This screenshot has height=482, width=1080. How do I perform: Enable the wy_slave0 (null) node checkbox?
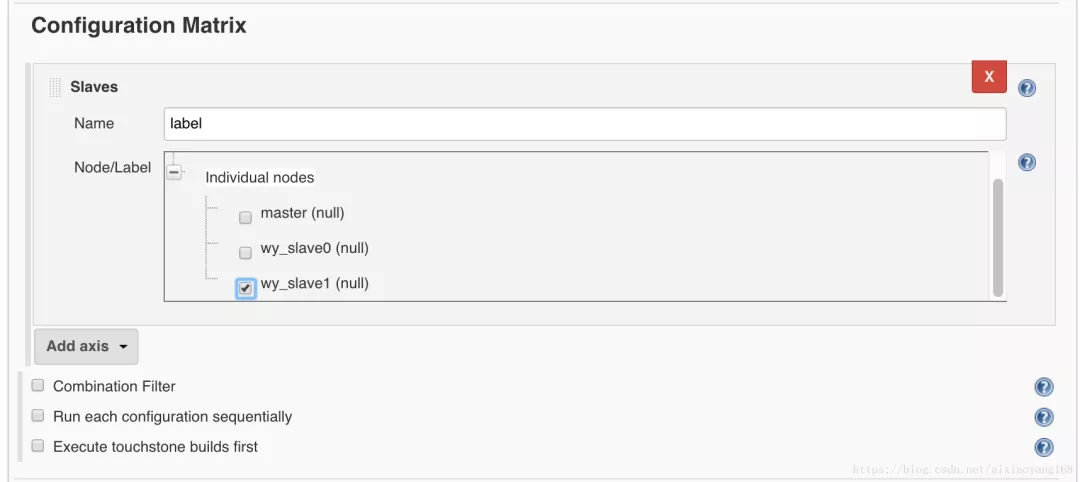click(245, 253)
